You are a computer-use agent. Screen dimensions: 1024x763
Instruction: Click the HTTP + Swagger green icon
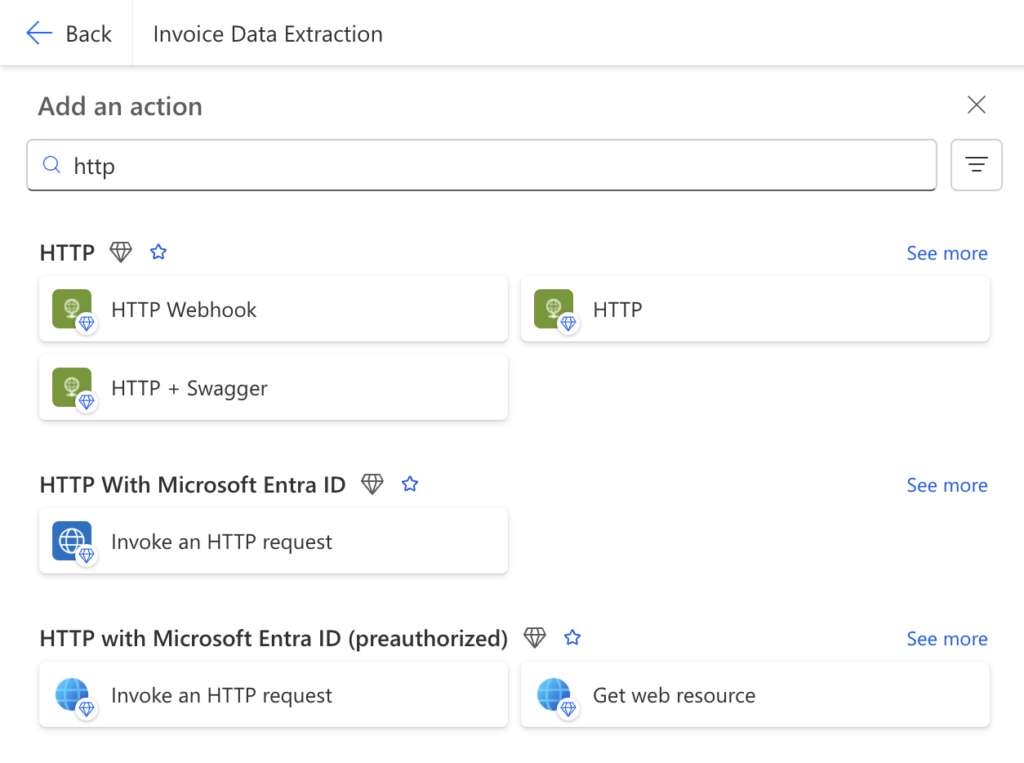(x=72, y=387)
